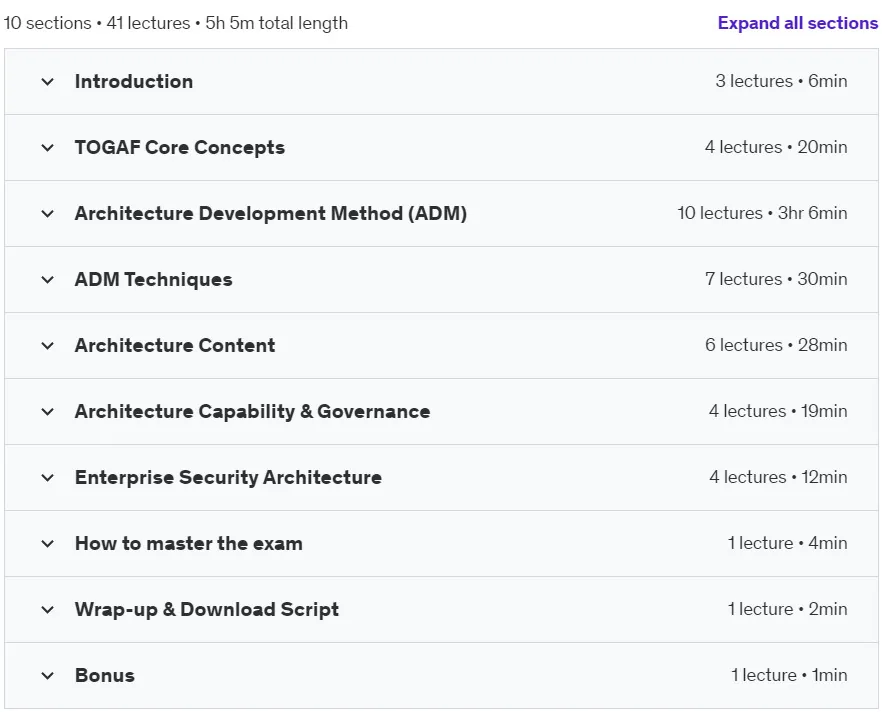Image resolution: width=882 pixels, height=712 pixels.
Task: Select Architecture Development Method (ADM) title
Action: pyautogui.click(x=271, y=214)
